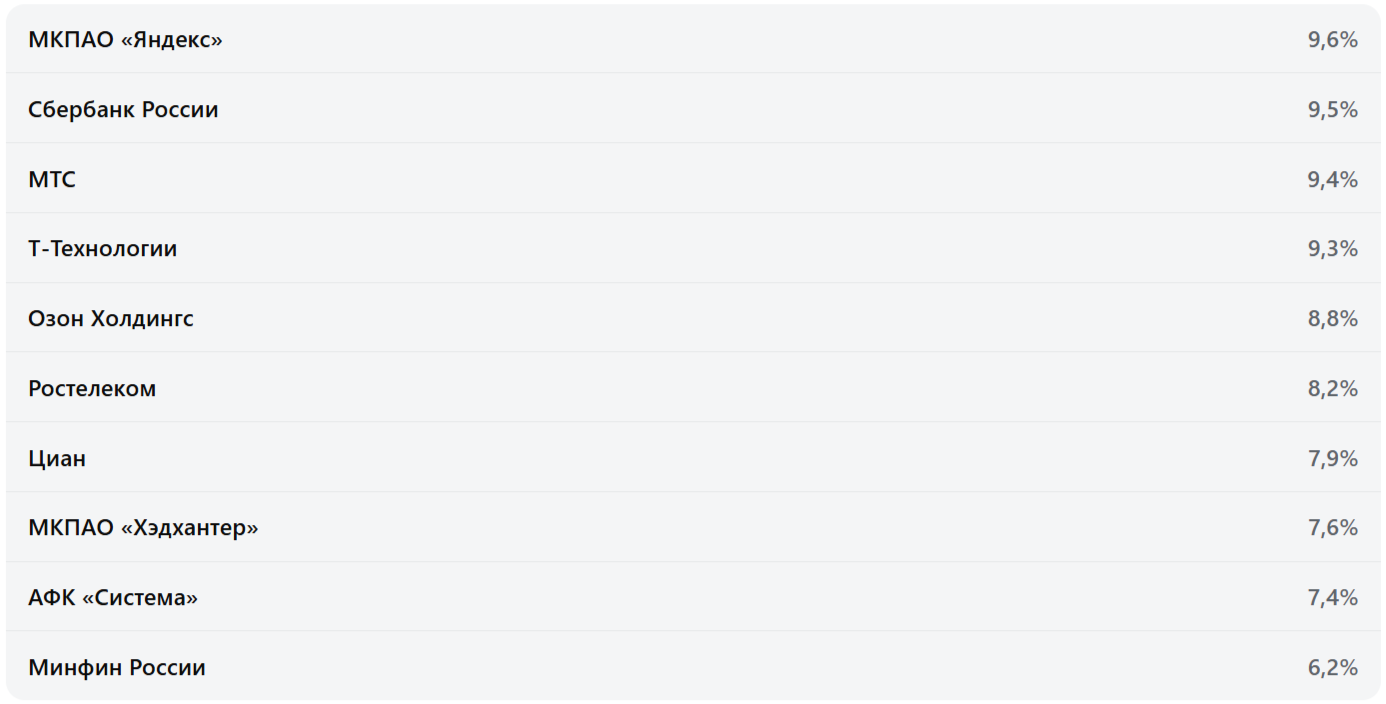Select the МКПАО «Хэдхантер» row

[x=143, y=528]
